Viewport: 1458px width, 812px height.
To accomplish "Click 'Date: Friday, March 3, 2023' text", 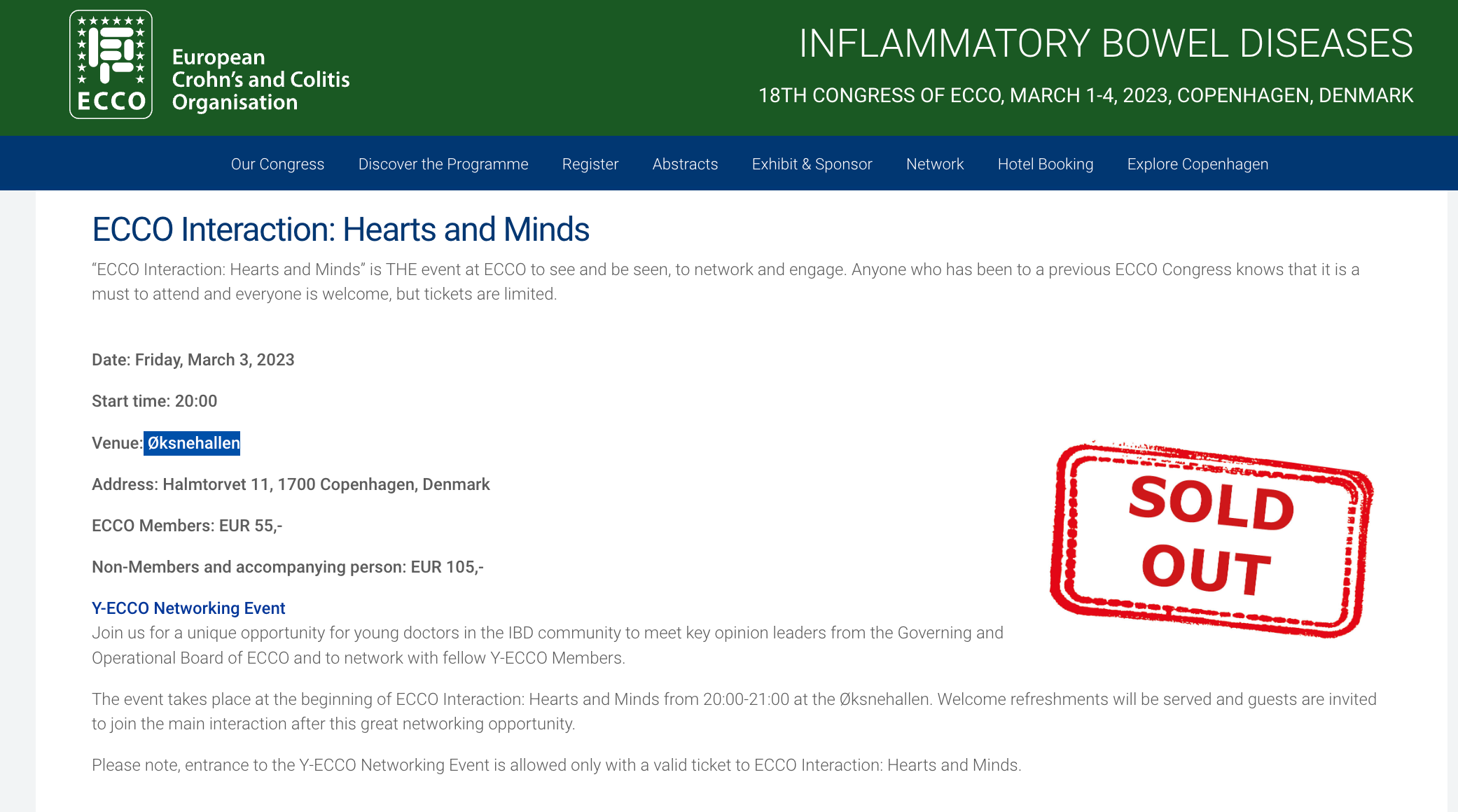I will pos(193,360).
